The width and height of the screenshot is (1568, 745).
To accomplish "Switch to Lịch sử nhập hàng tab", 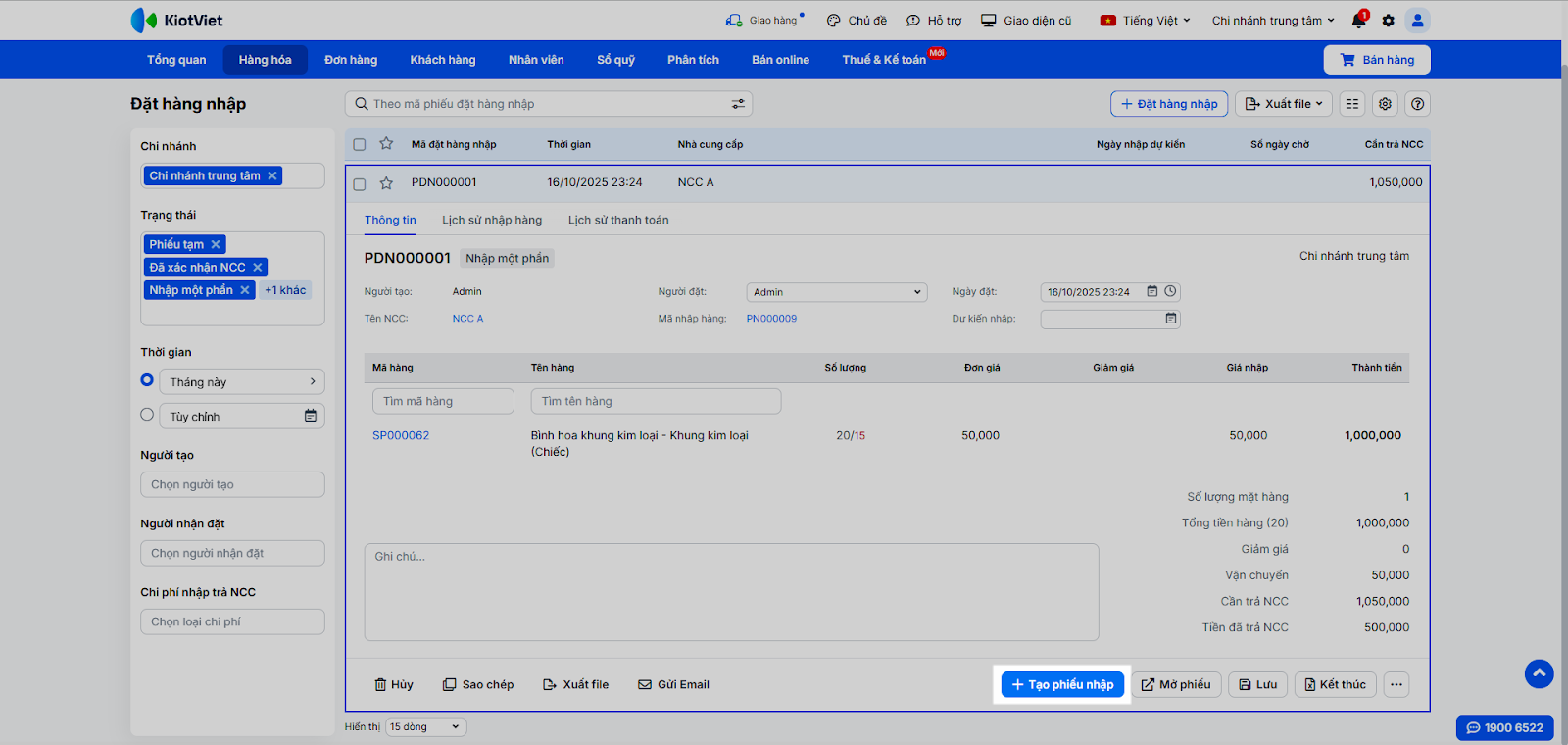I will point(492,221).
